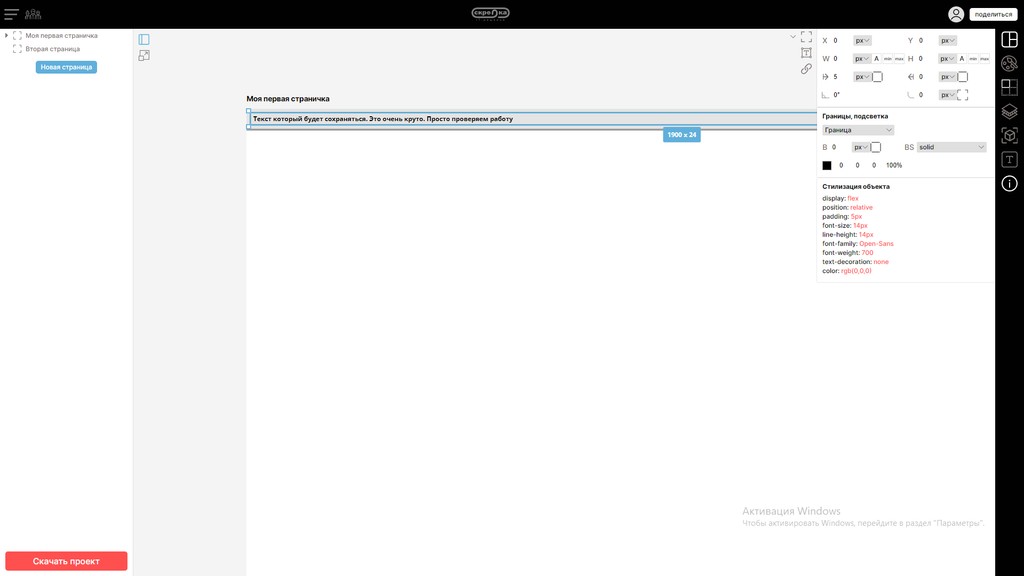Viewport: 1024px width, 576px height.
Task: Enable max height toggle
Action: [984, 59]
